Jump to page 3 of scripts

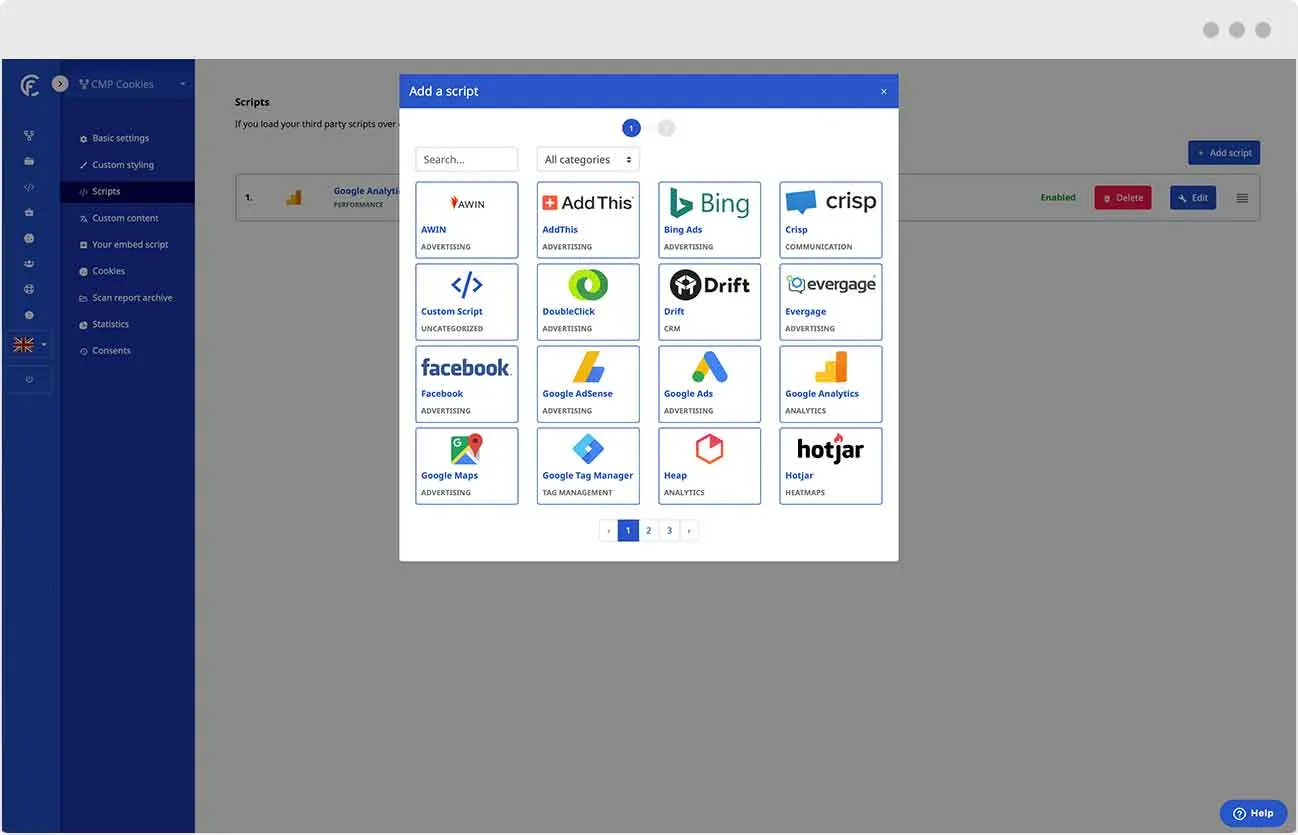point(669,531)
